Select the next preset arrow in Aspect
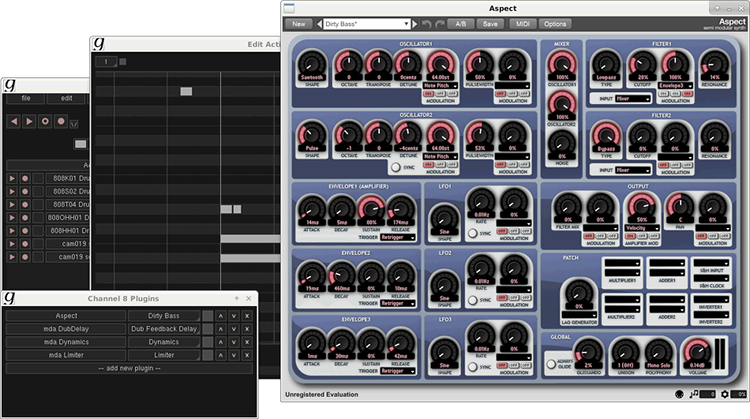The width and height of the screenshot is (750, 419). [415, 24]
